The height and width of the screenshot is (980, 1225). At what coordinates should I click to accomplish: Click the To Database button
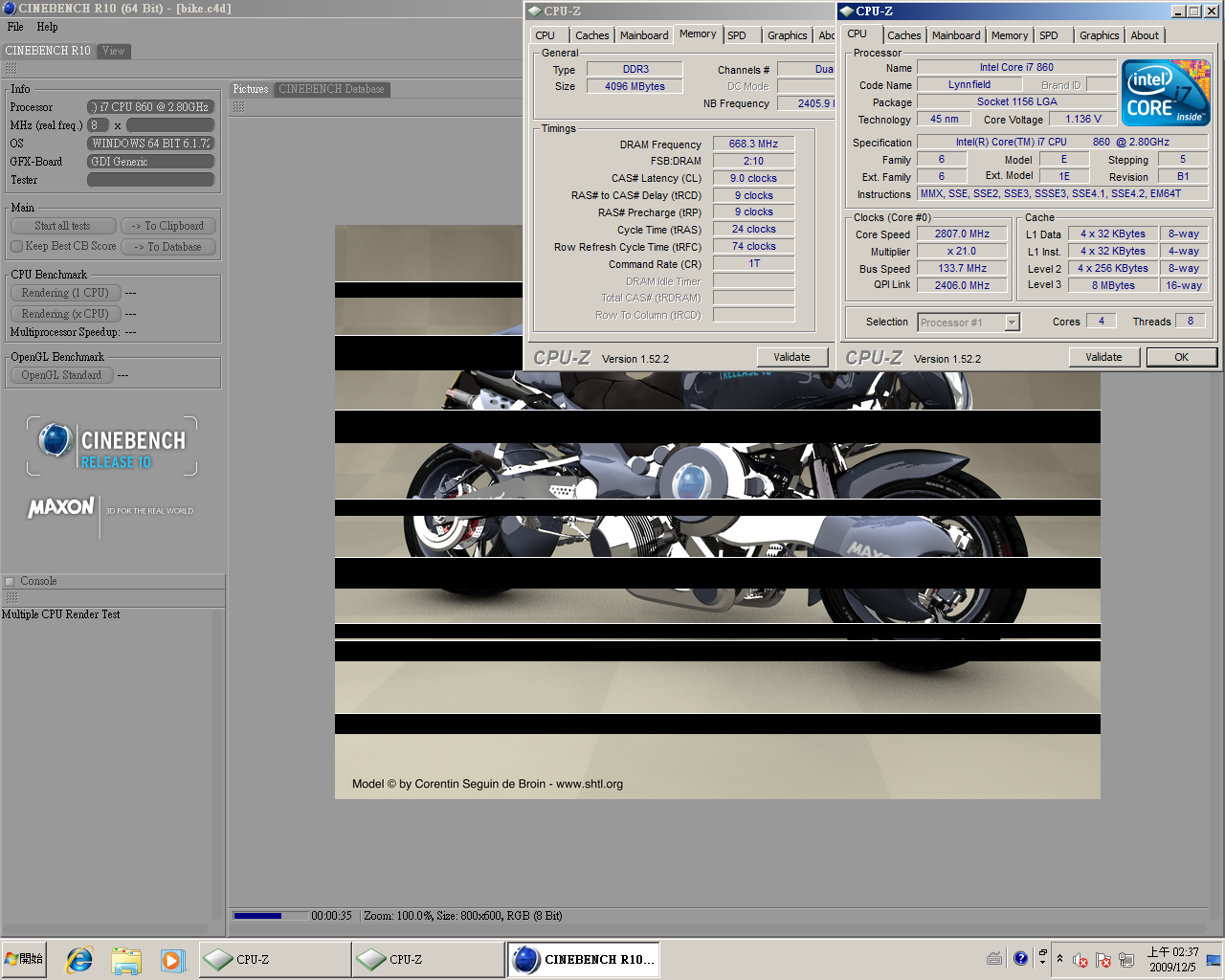(x=168, y=247)
